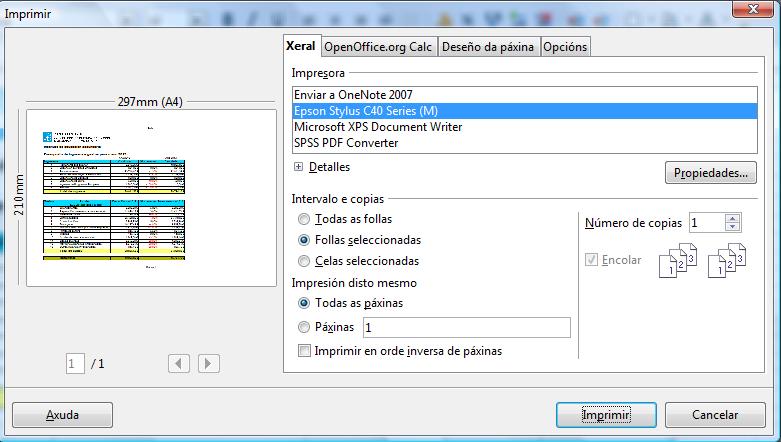Open the Deseño da páxina tab
781x442 pixels.
coord(488,47)
